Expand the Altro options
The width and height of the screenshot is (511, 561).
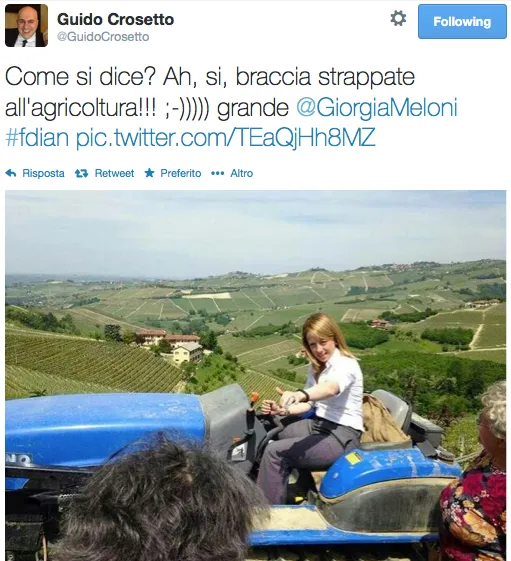click(242, 174)
